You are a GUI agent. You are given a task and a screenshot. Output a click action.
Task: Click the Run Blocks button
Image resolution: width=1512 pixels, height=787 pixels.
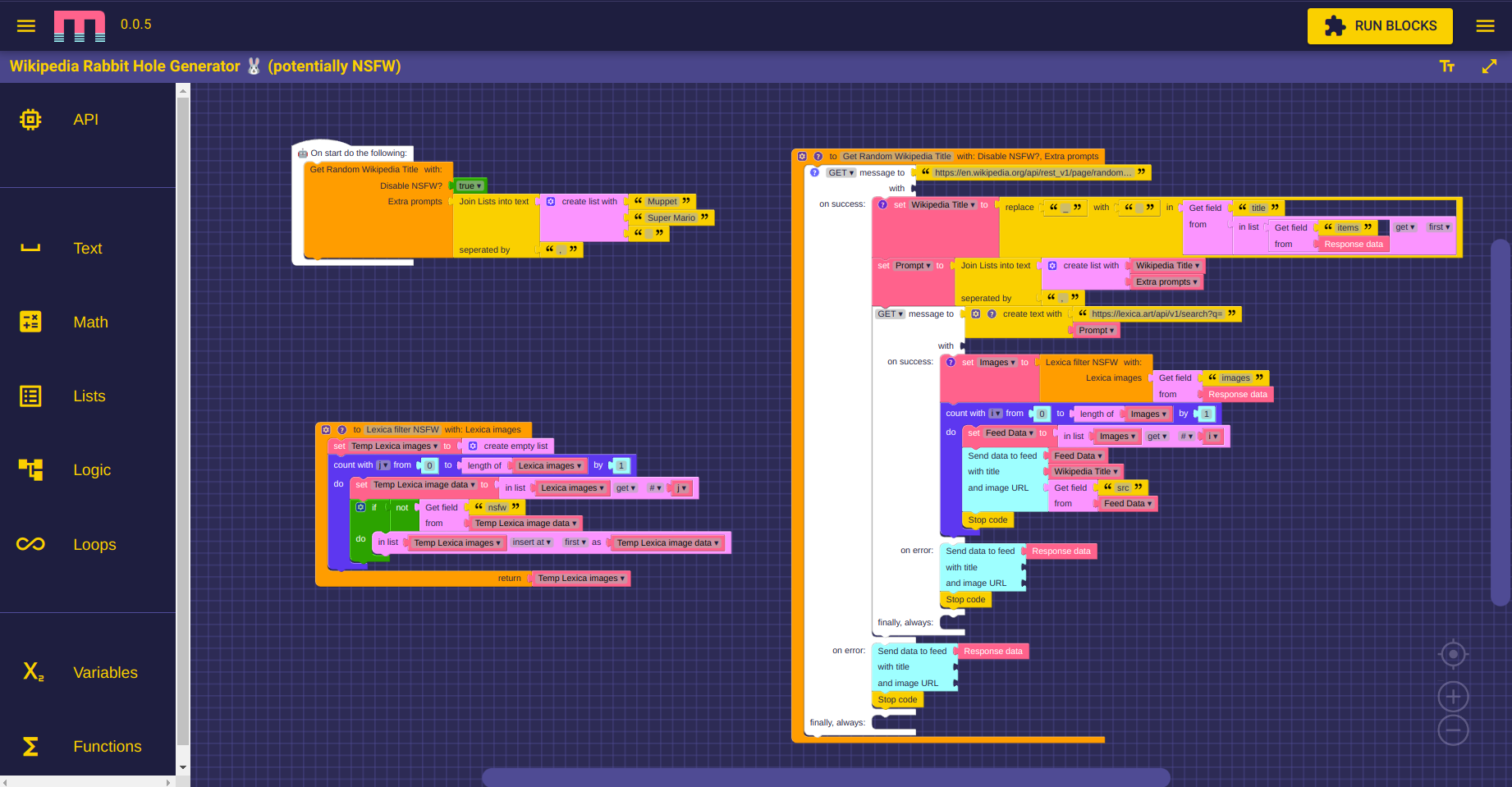pyautogui.click(x=1380, y=26)
